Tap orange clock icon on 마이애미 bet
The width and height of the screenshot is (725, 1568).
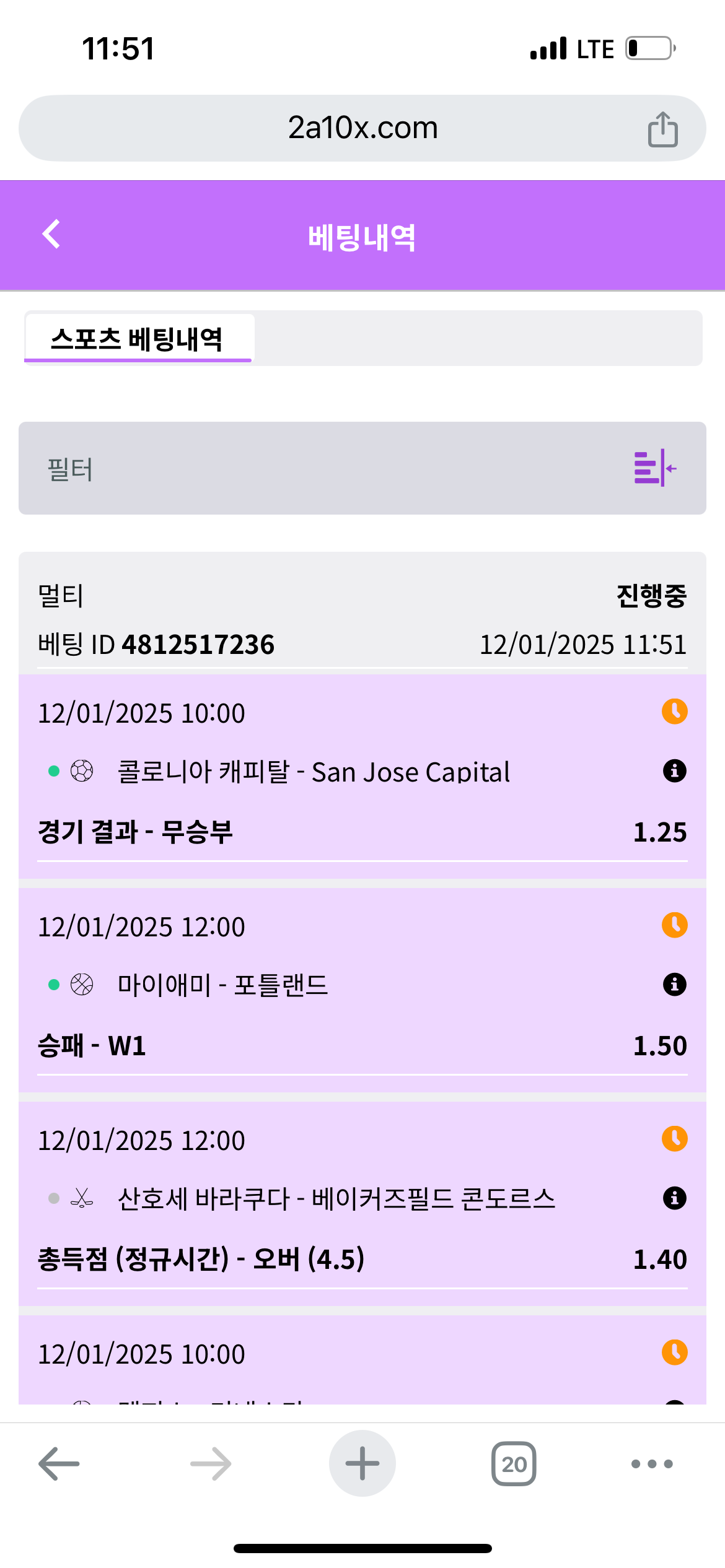(x=674, y=925)
